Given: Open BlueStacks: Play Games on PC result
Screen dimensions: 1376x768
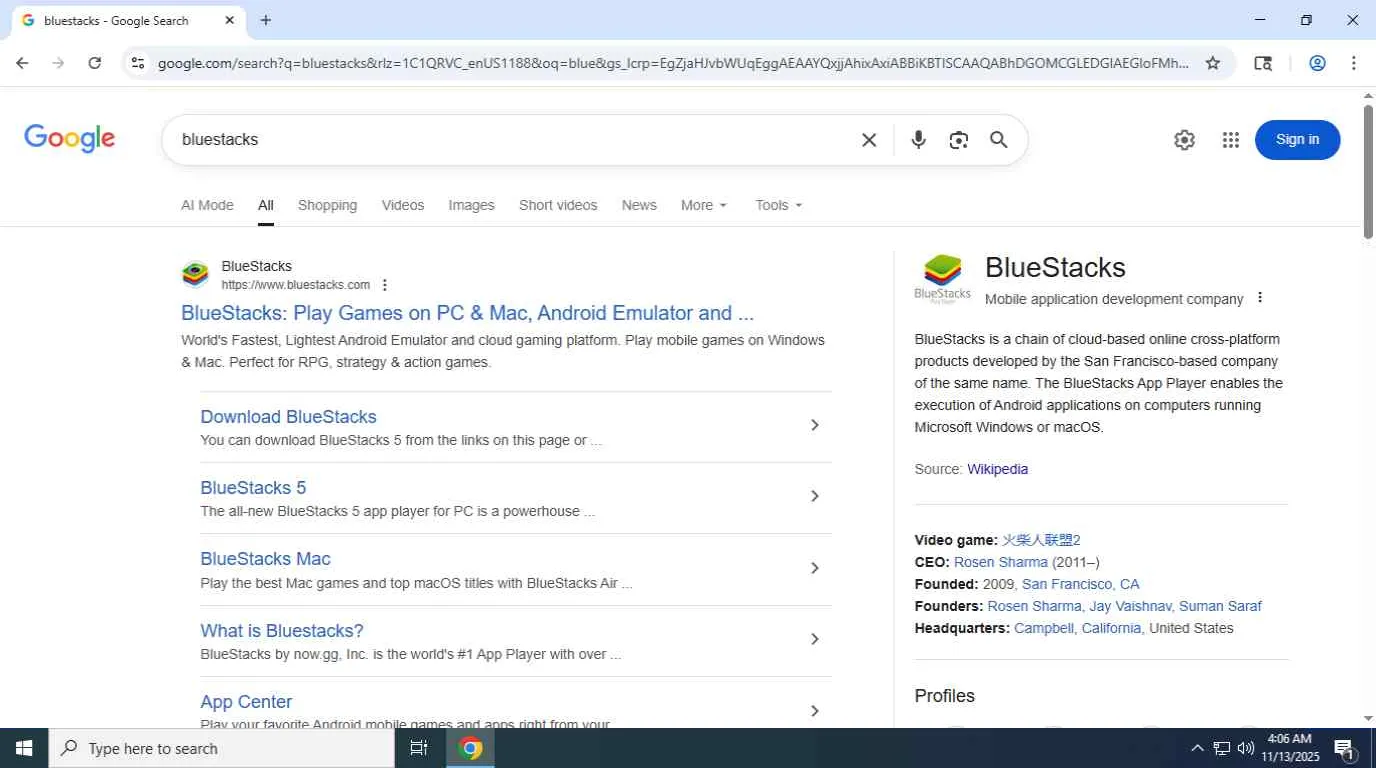Looking at the screenshot, I should [467, 313].
